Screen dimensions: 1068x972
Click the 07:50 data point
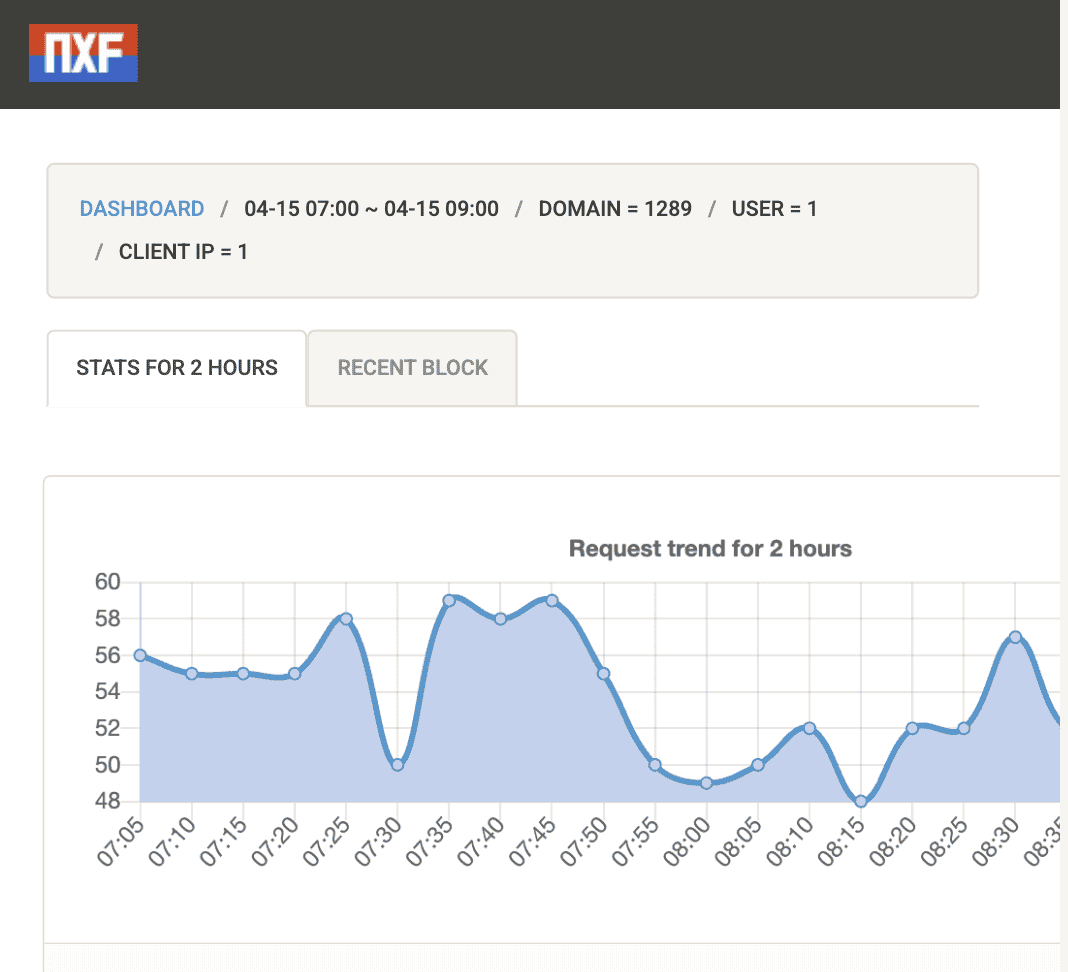tap(603, 674)
